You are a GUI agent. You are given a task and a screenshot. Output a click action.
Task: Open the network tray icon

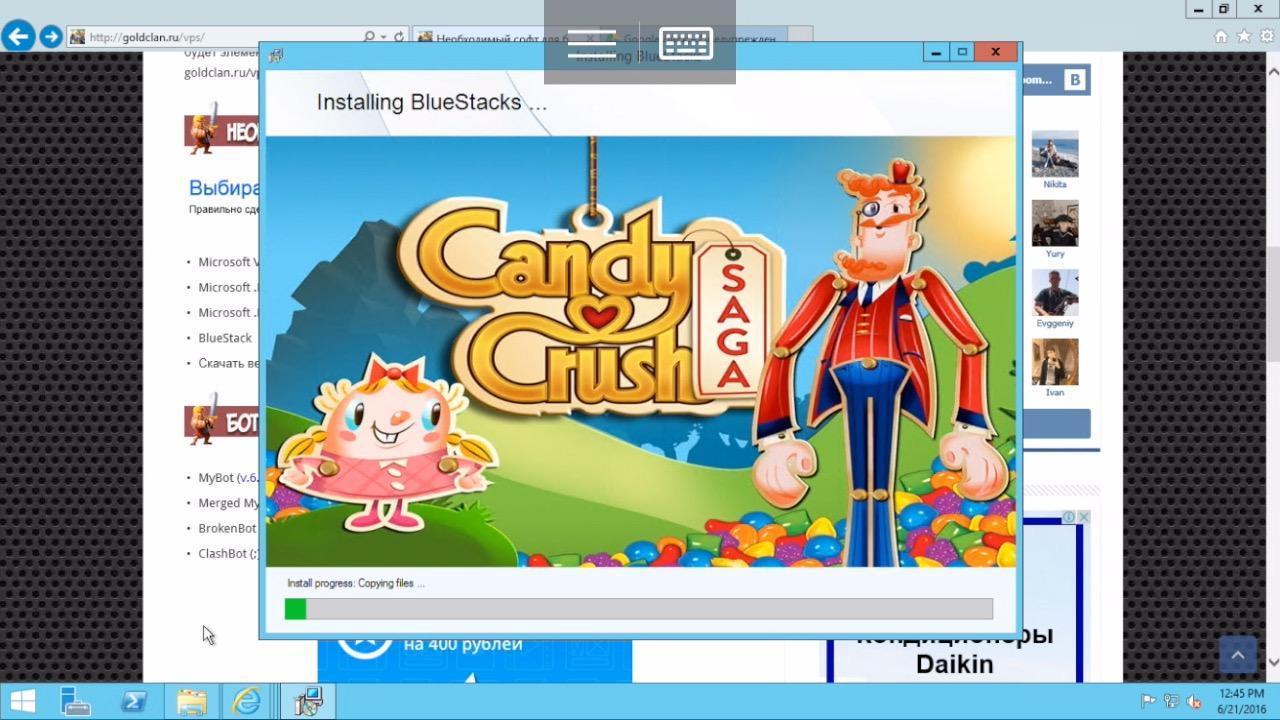tap(1171, 702)
